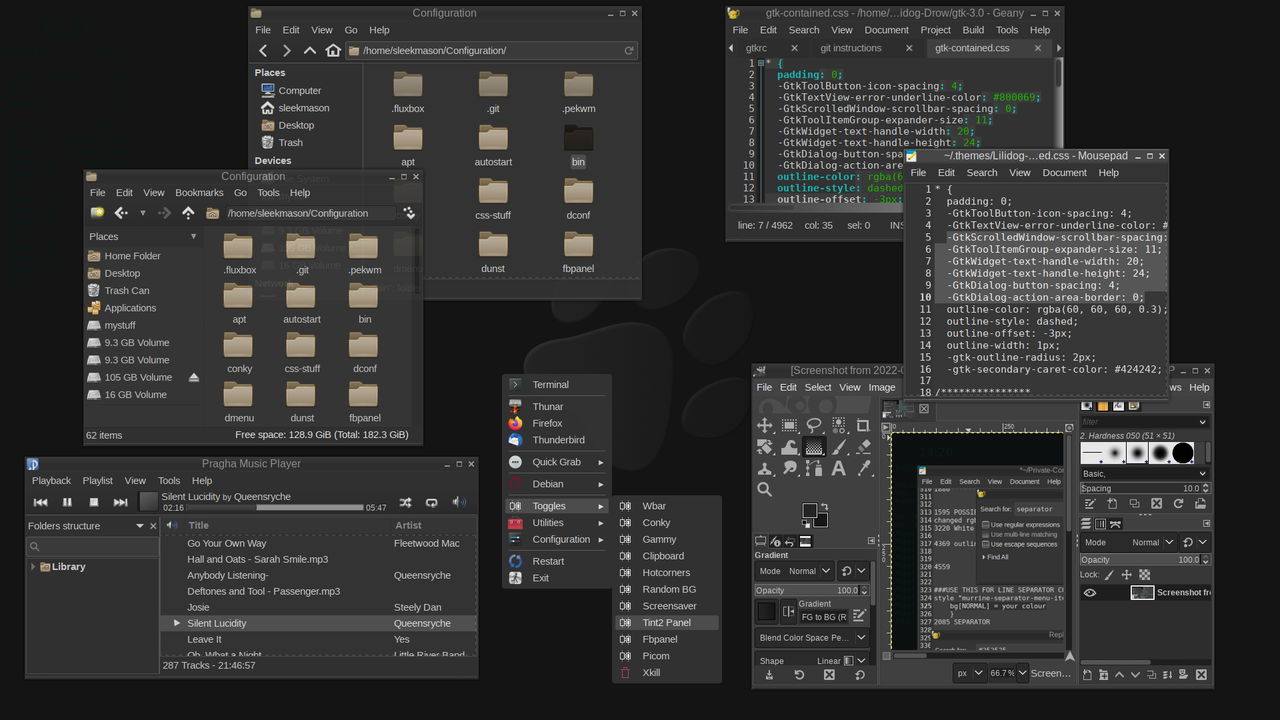This screenshot has width=1280, height=720.
Task: Open the Gradient tool Mode Normal dropdown
Action: (x=795, y=571)
